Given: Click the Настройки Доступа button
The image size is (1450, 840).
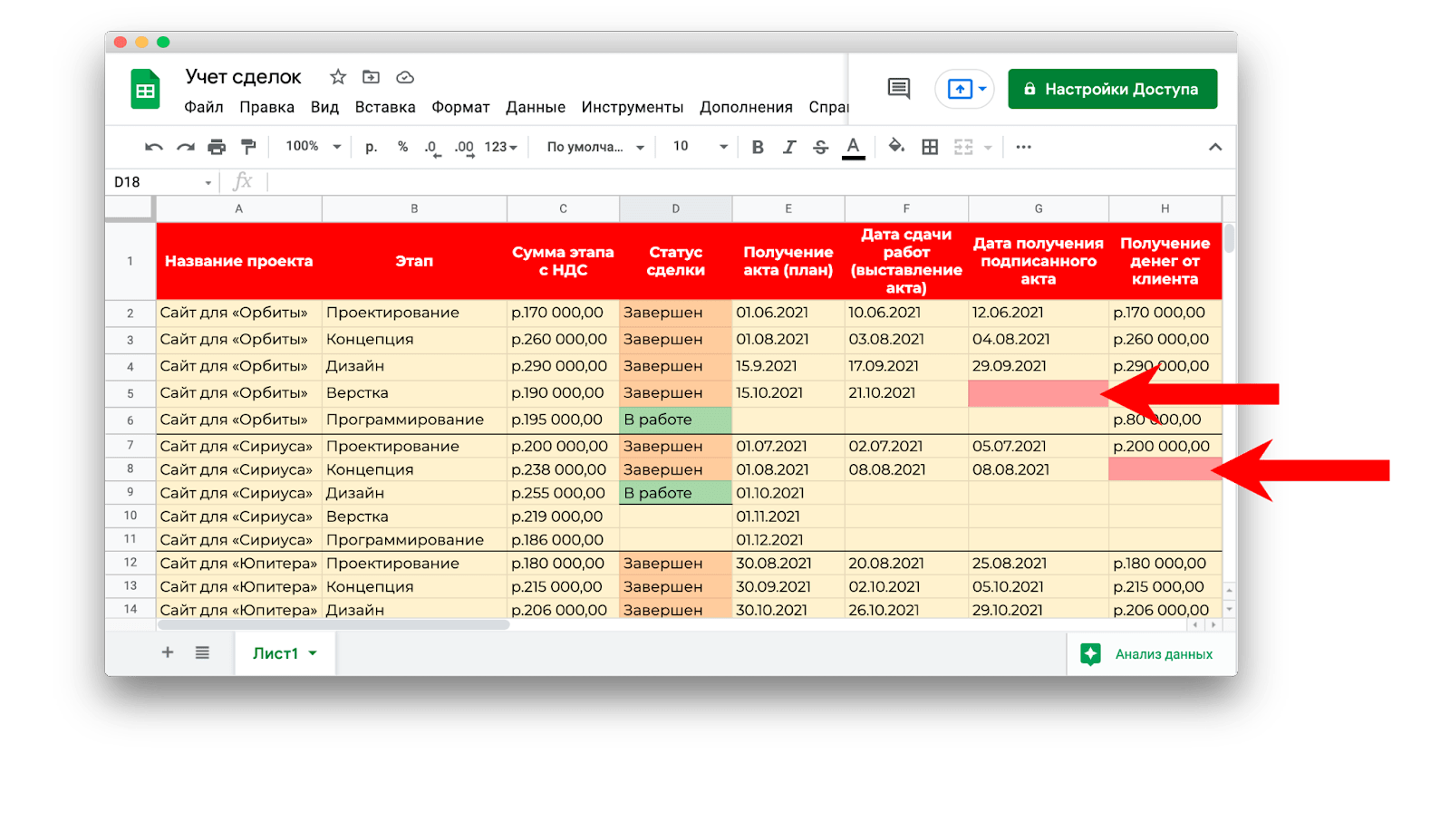Looking at the screenshot, I should click(1112, 89).
